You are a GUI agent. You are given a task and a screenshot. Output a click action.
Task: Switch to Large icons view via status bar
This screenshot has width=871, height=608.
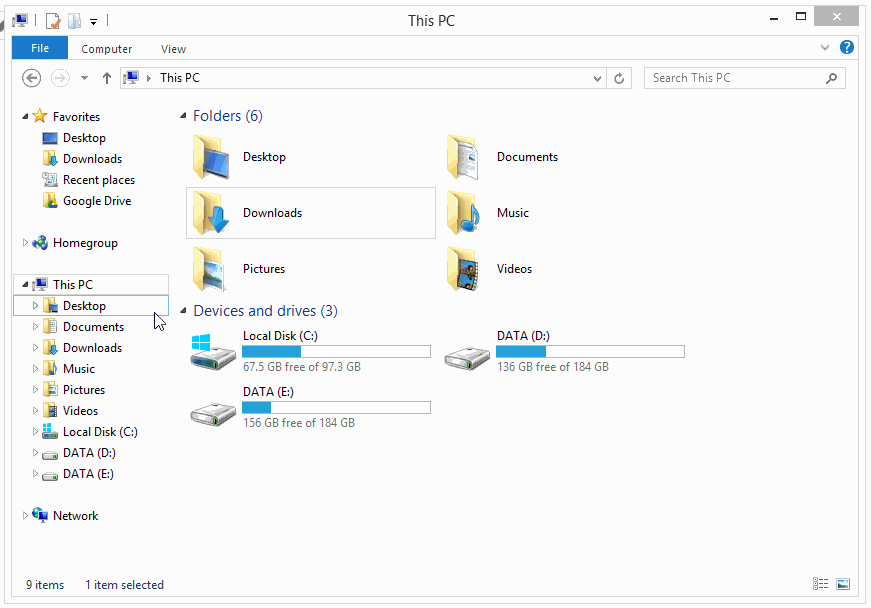843,584
